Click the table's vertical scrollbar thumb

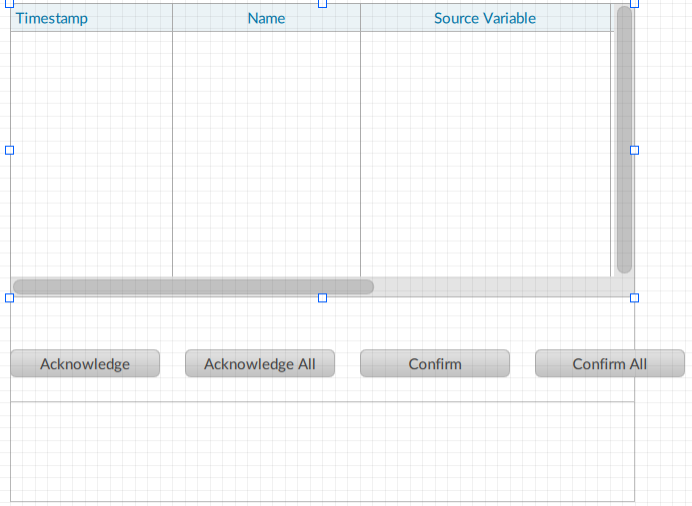coord(624,140)
